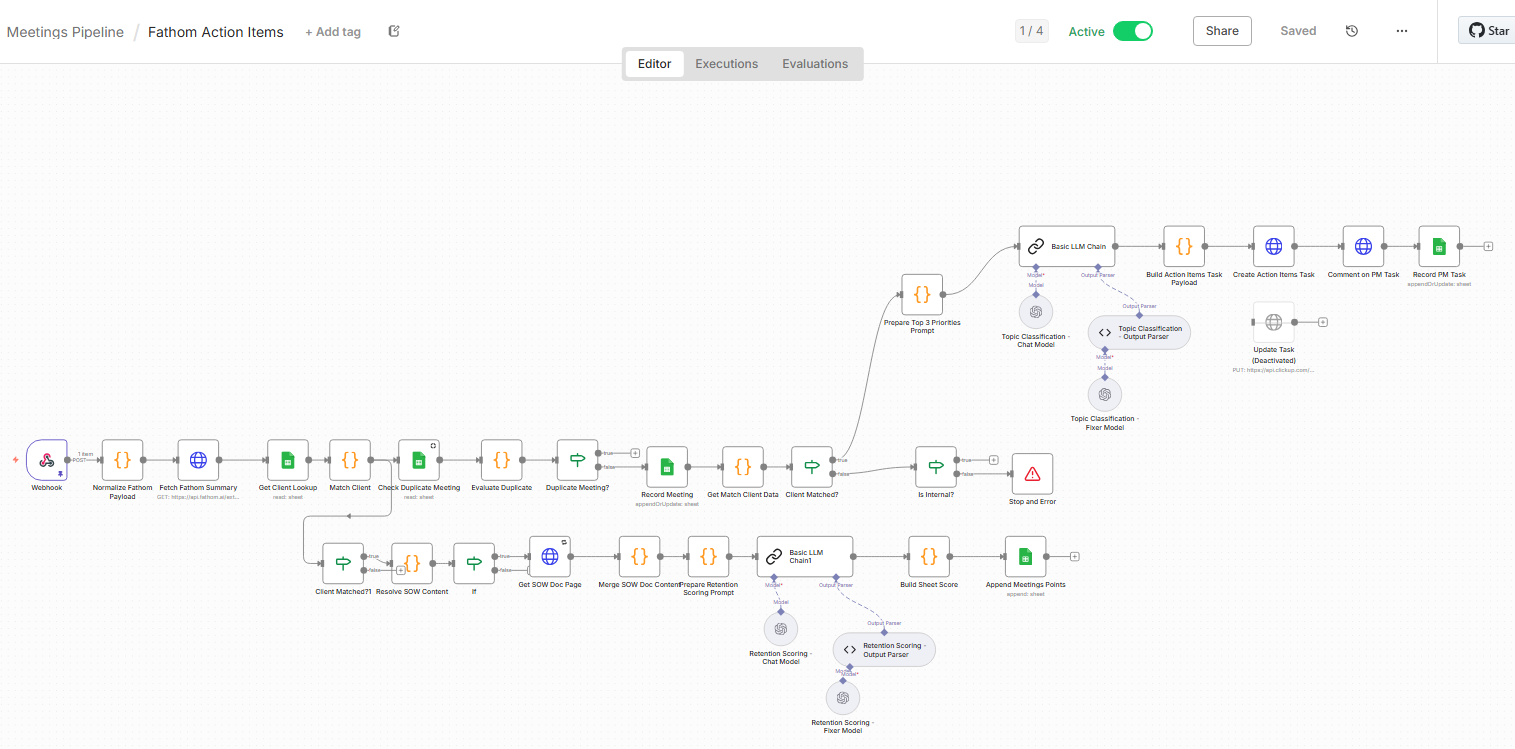
Task: Add a node after Append Meetings Points
Action: tap(1074, 557)
